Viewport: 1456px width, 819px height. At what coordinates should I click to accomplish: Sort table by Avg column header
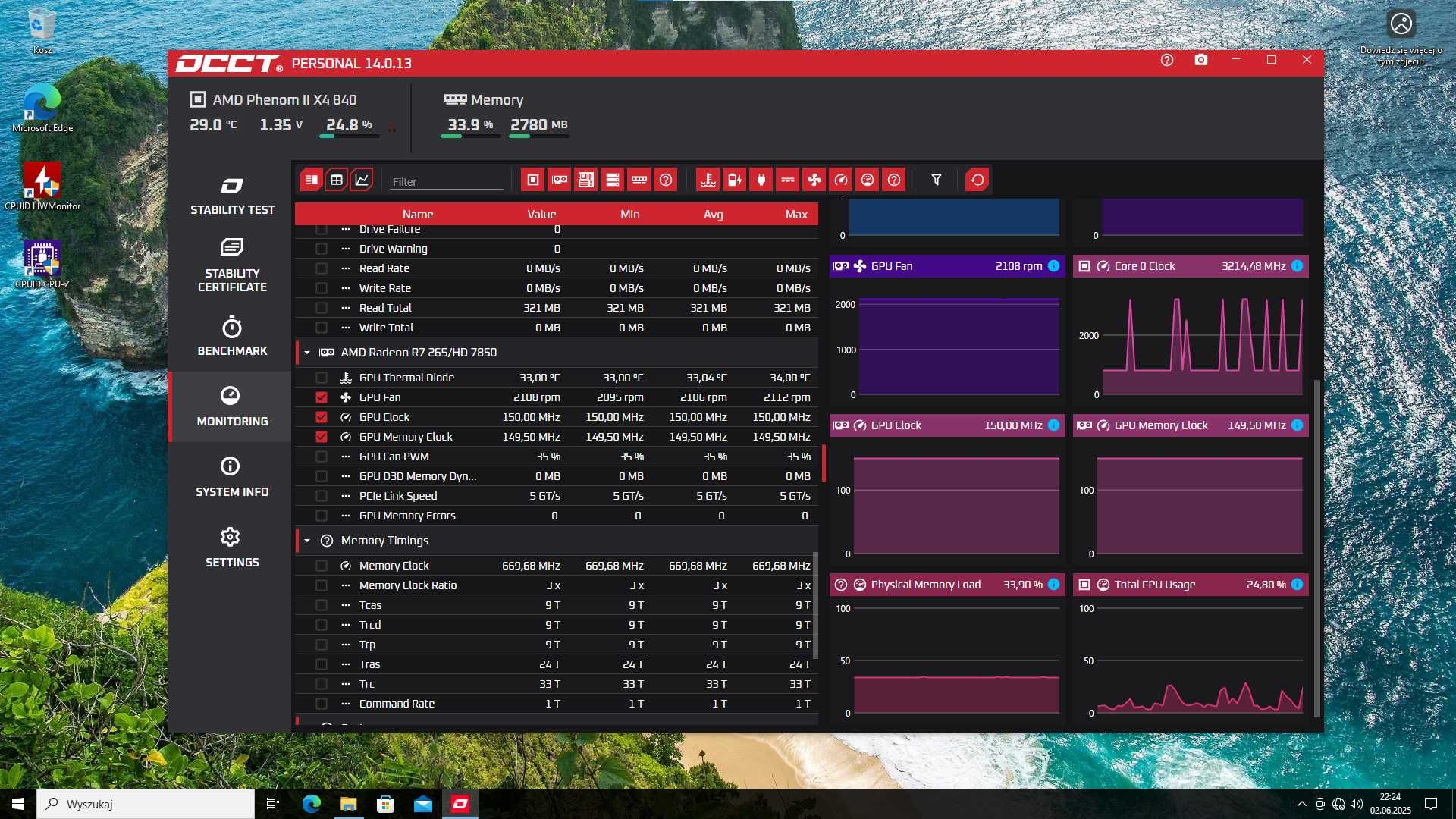coord(713,215)
